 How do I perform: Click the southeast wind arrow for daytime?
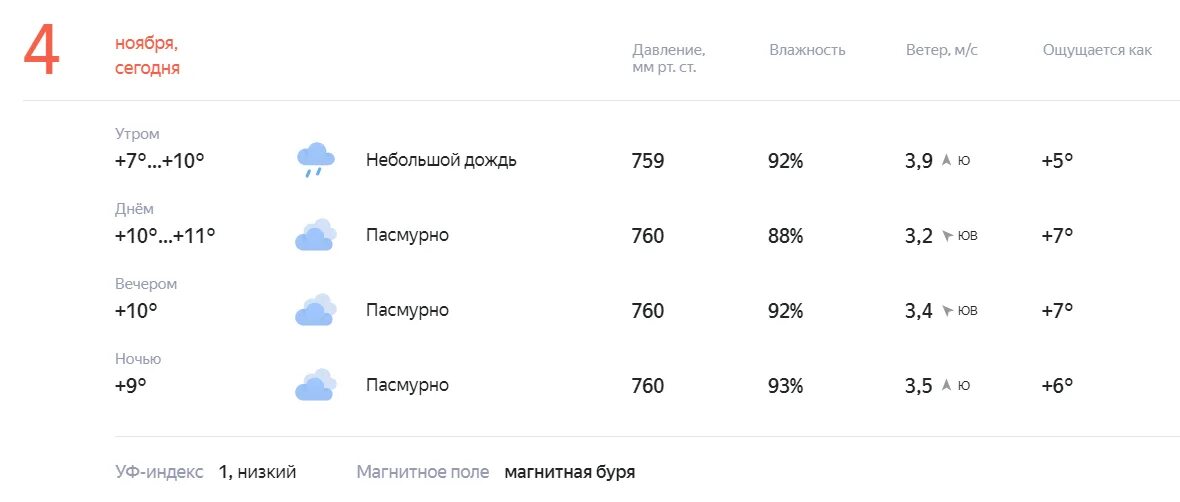coord(946,236)
